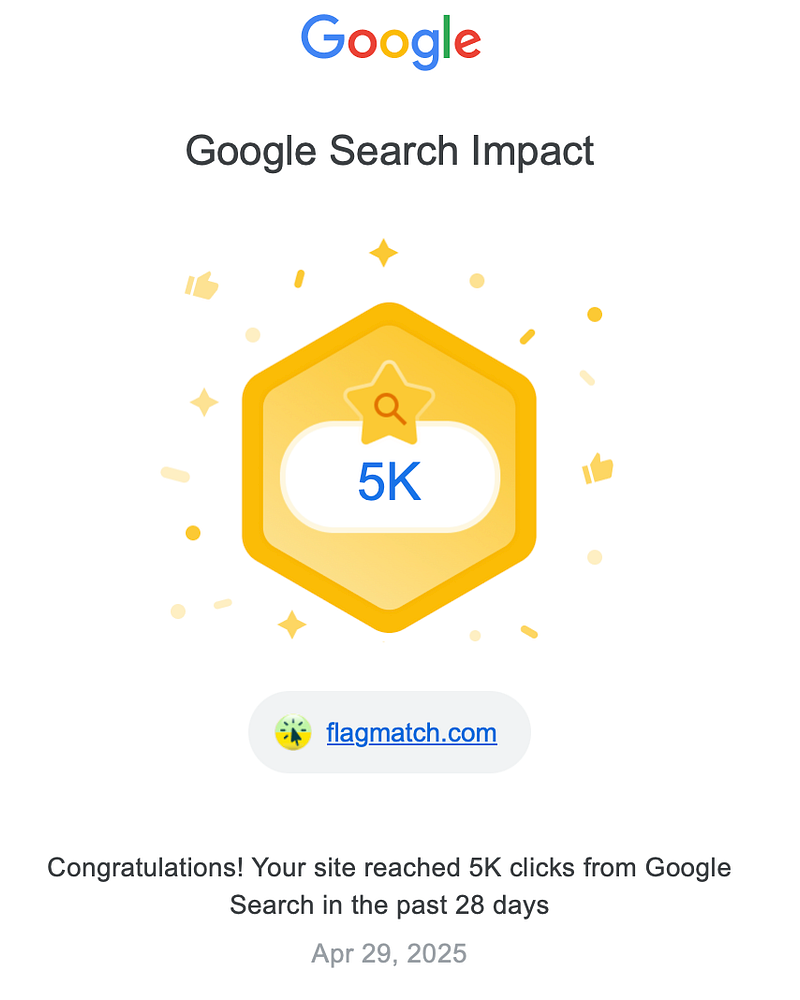
Task: Open the flagmatch.com link
Action: [411, 733]
